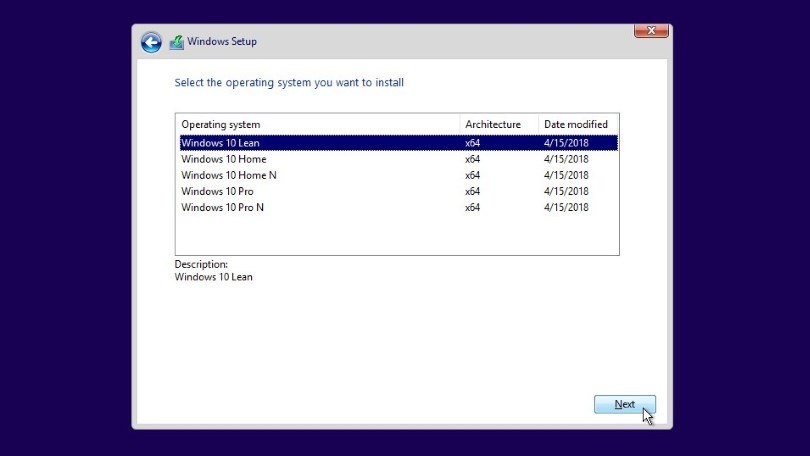Click the blue back arrow button
810x456 pixels.
coord(151,42)
